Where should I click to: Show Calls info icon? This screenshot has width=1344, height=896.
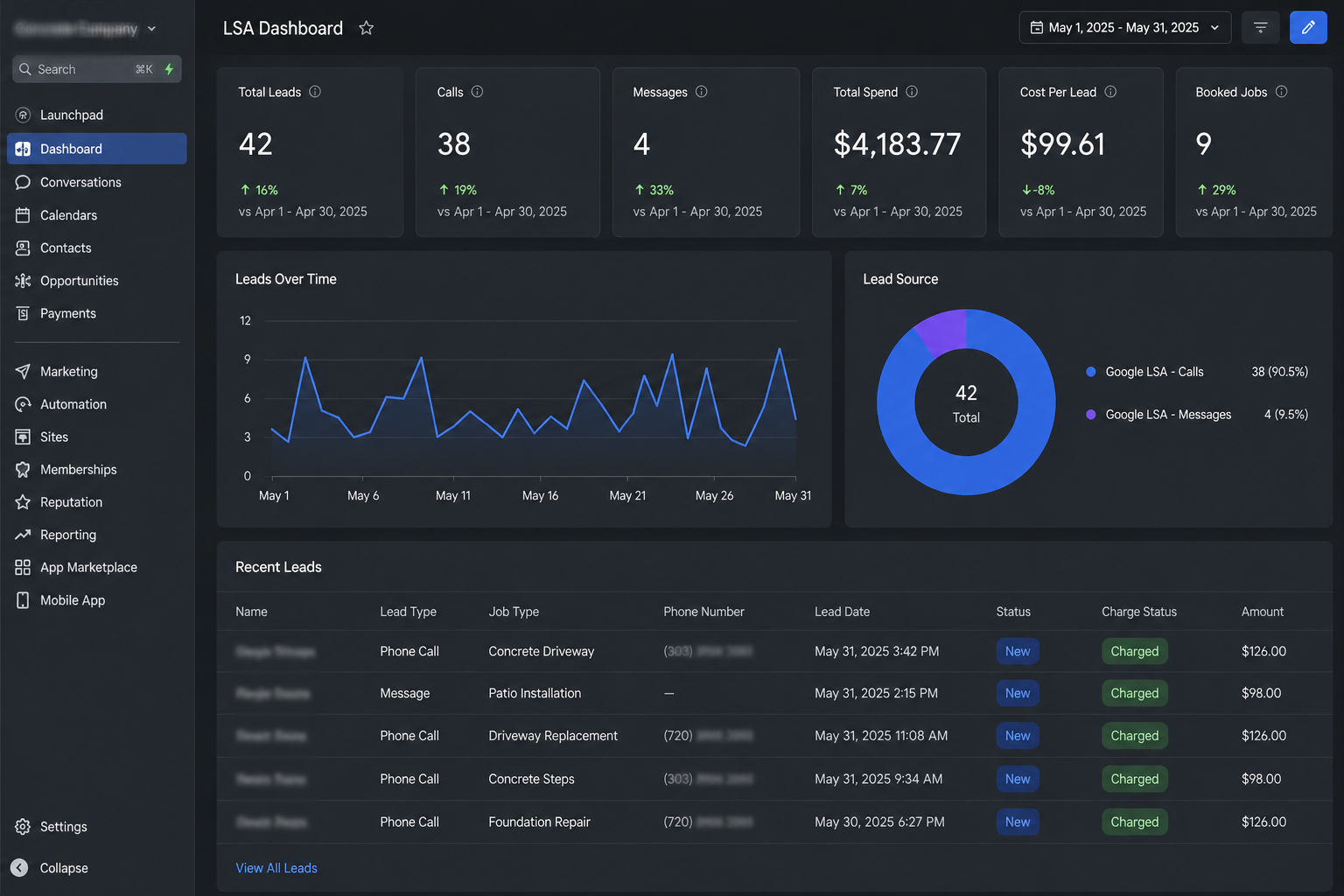(477, 92)
